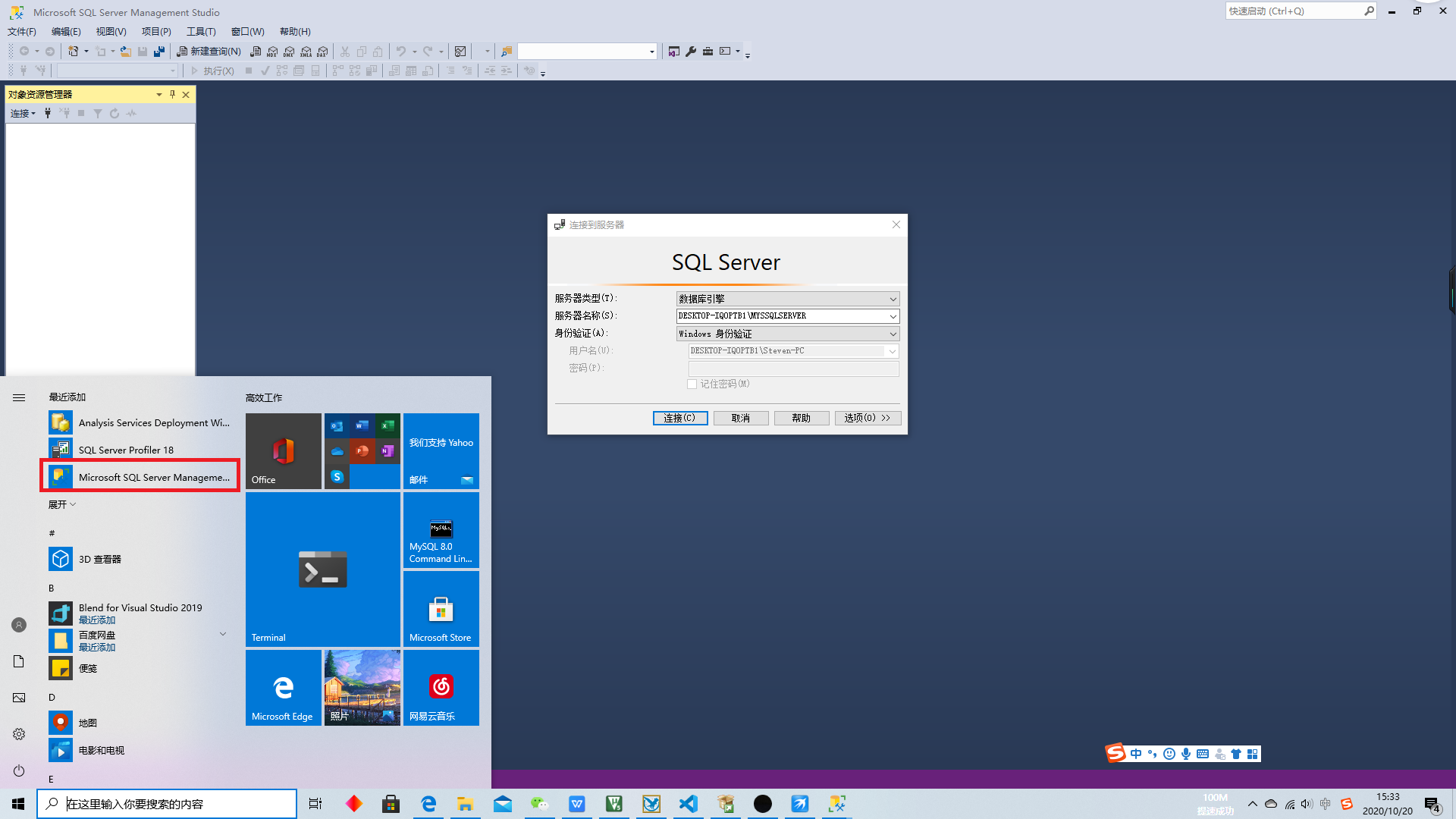Open the 连接 dropdown in Object Explorer
Viewport: 1456px width, 819px height.
coord(23,113)
